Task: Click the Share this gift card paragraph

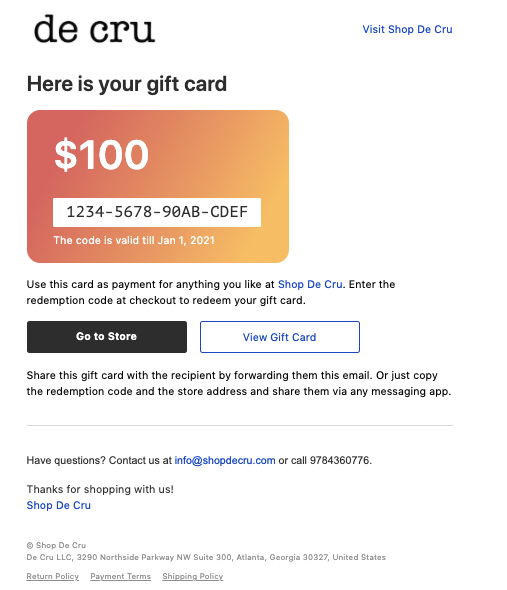Action: tap(239, 383)
